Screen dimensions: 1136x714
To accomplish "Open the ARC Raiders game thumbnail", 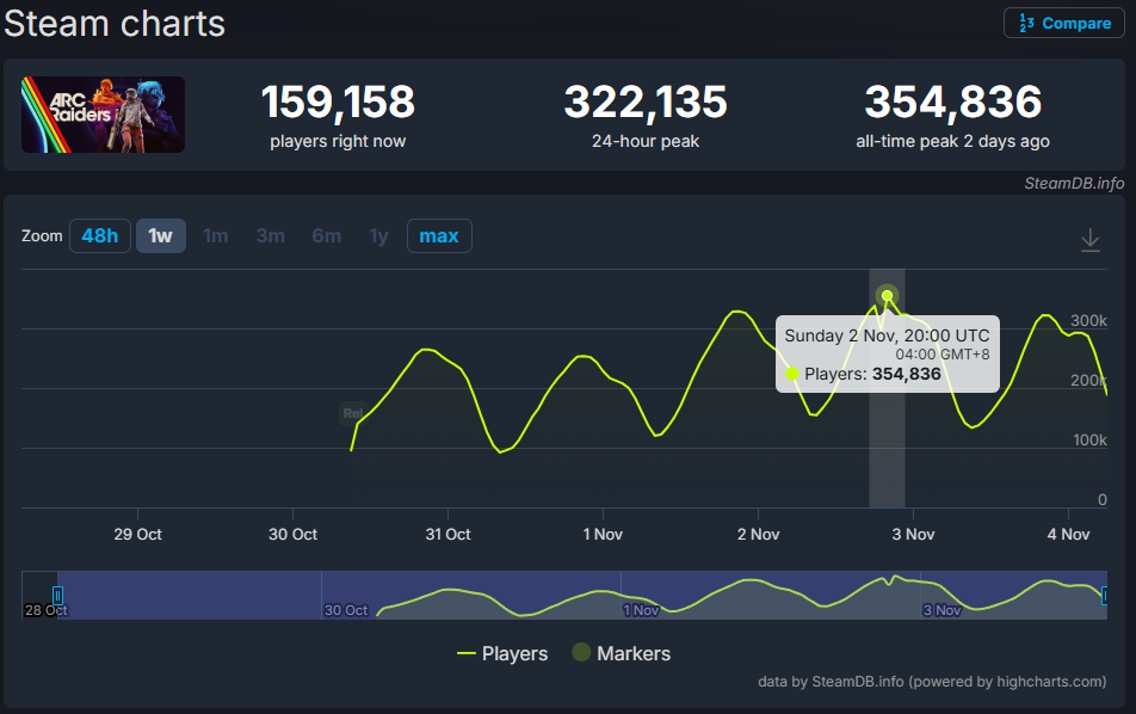I will (x=103, y=115).
